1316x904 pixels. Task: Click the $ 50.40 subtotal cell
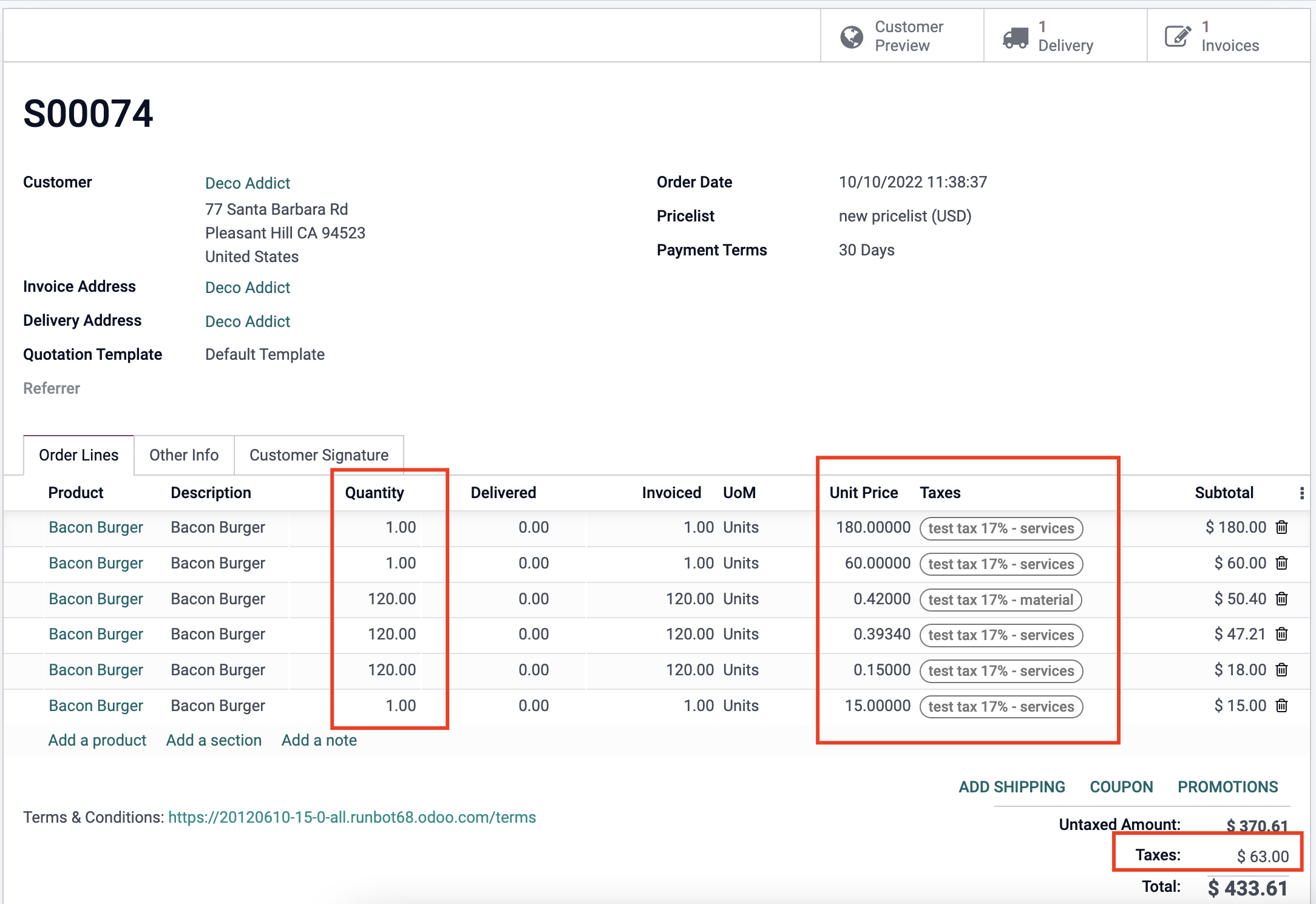[1240, 599]
